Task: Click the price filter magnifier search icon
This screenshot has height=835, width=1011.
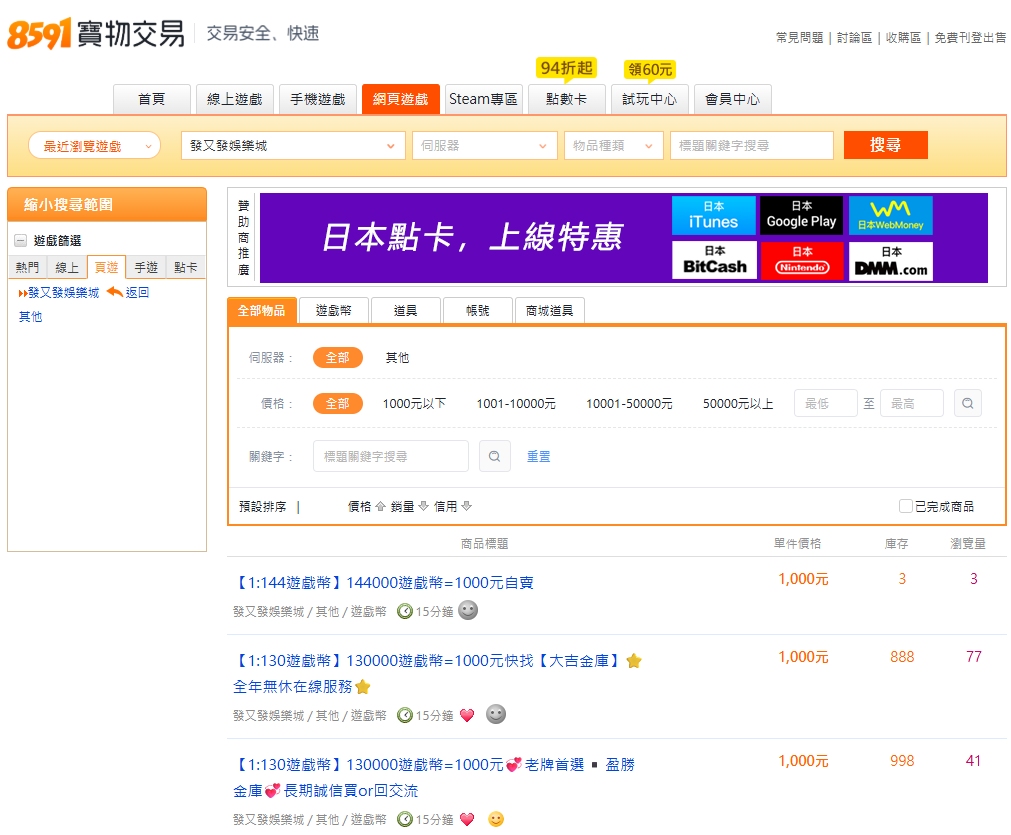Action: 967,403
